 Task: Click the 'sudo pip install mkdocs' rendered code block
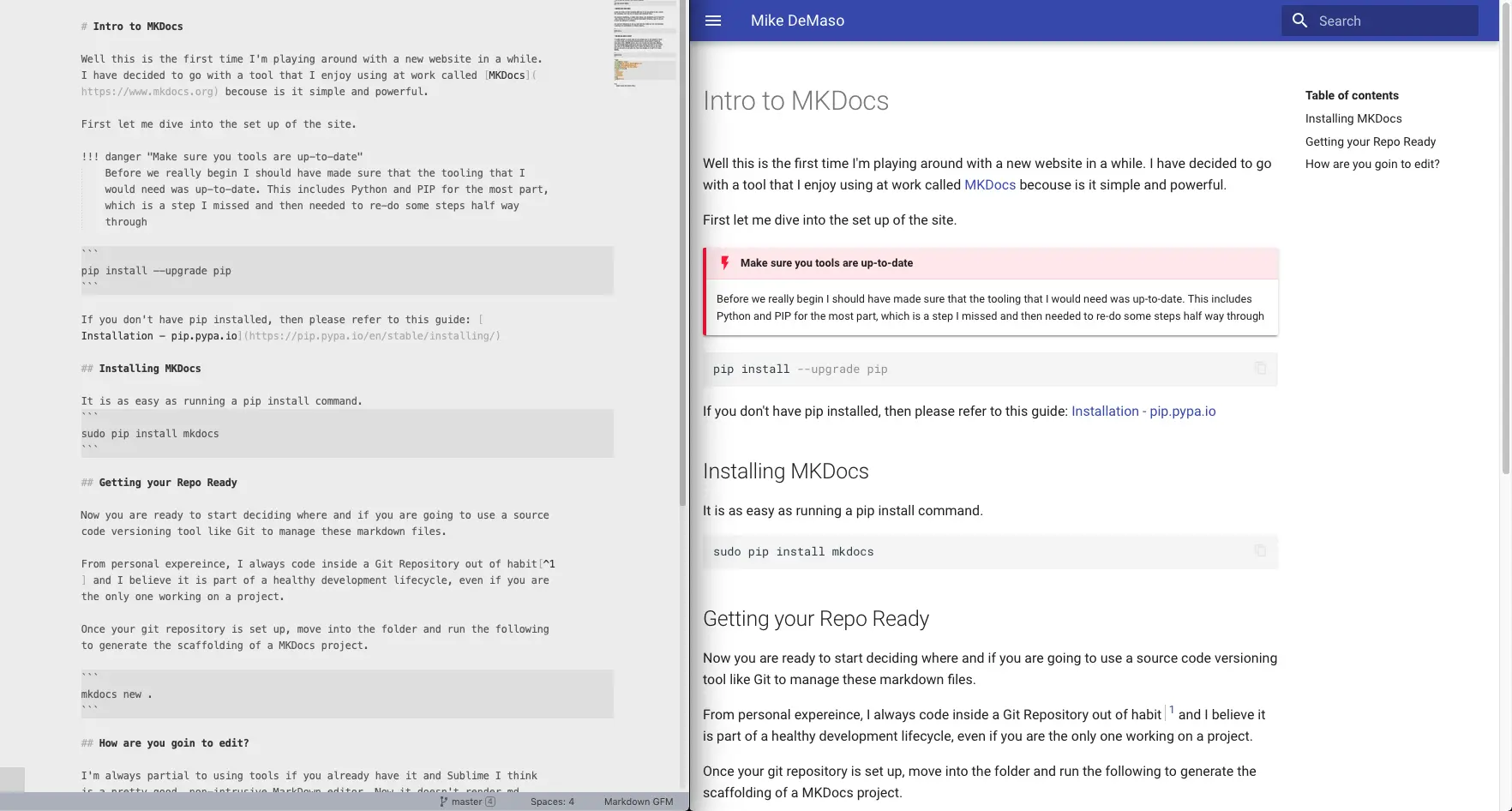point(990,551)
